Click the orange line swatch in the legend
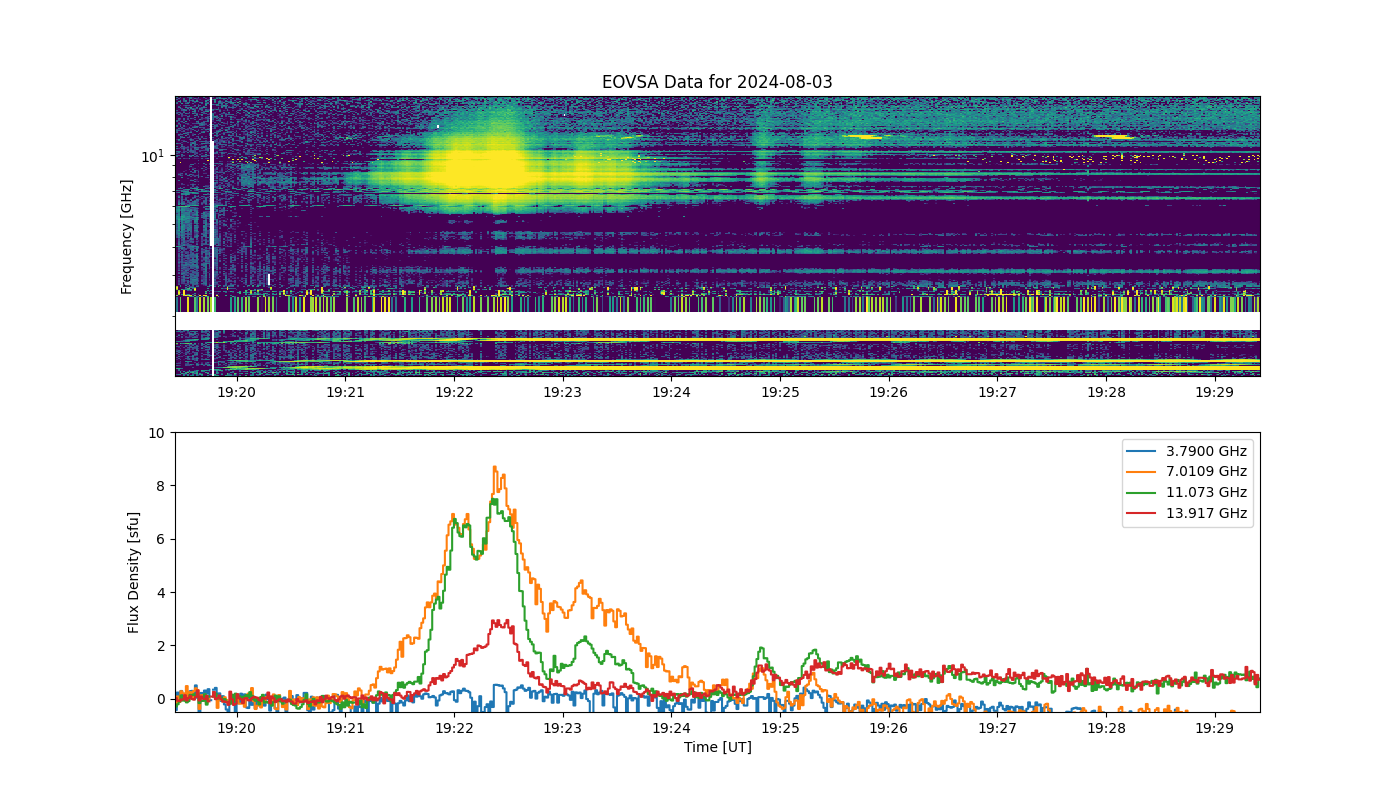1400x800 pixels. (x=1141, y=472)
